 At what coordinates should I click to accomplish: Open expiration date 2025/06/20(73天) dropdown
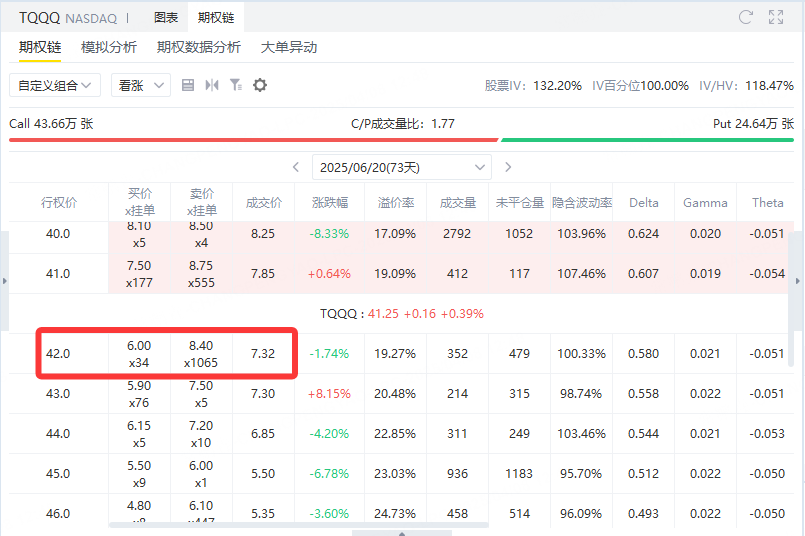pos(402,167)
